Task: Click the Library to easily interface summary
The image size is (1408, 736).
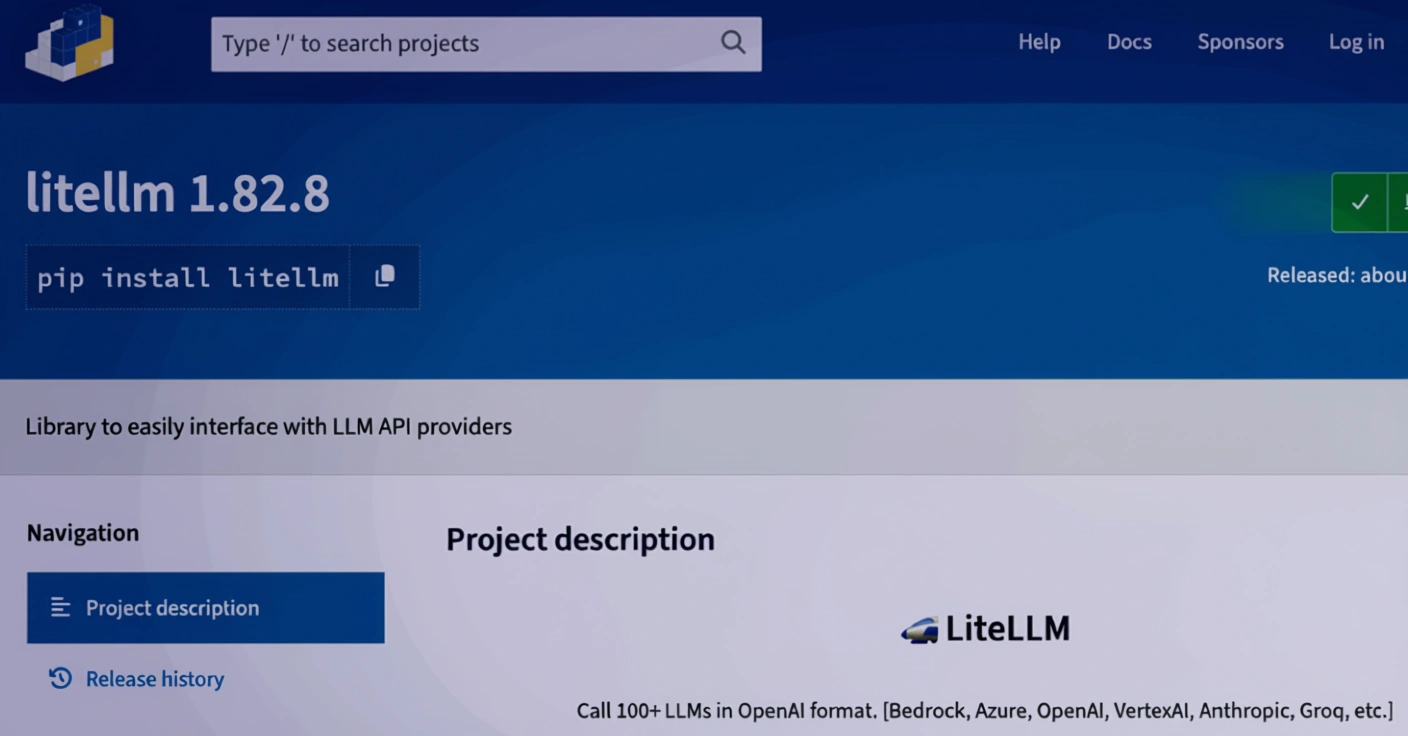Action: pyautogui.click(x=268, y=427)
